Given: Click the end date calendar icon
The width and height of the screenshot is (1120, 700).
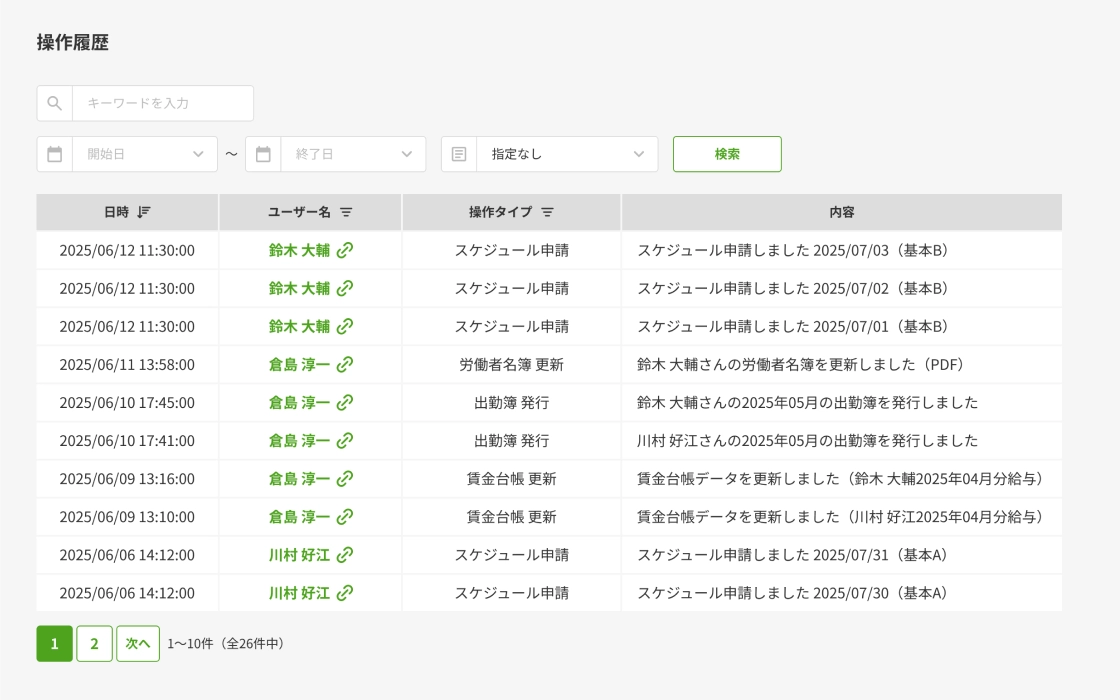Looking at the screenshot, I should [x=263, y=154].
